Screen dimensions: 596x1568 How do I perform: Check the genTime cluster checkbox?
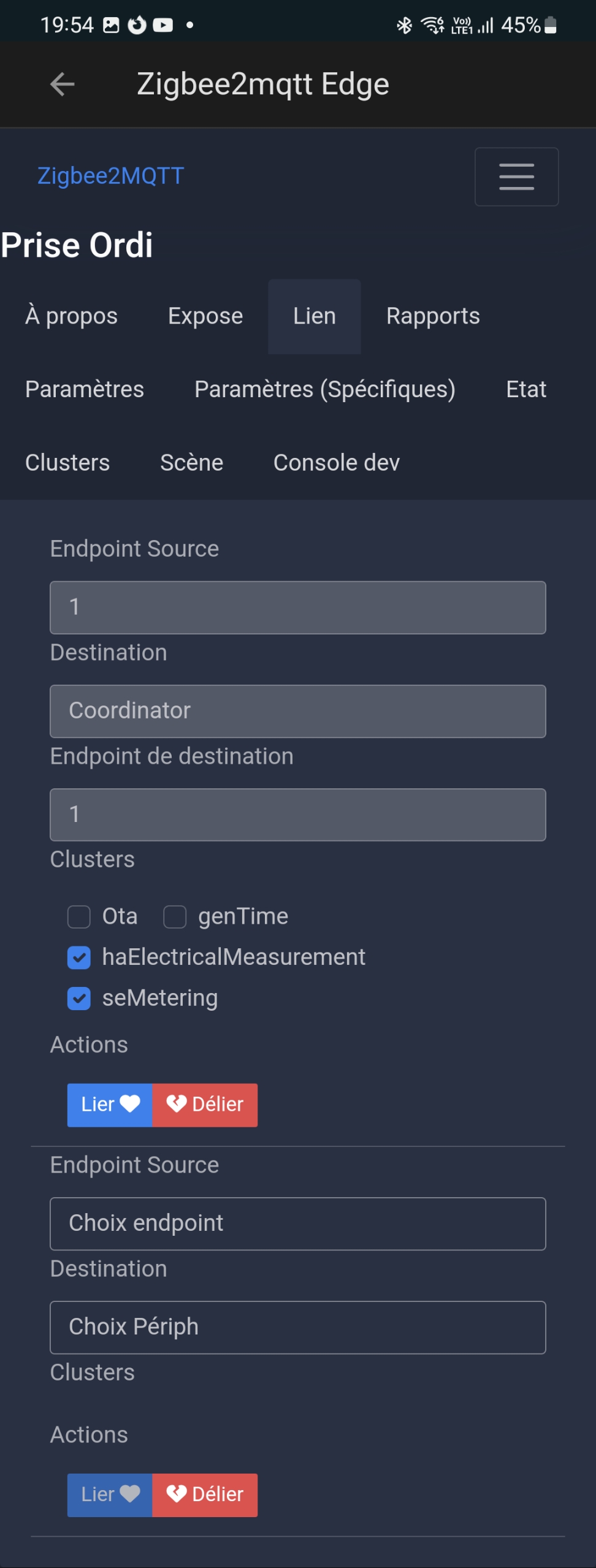point(175,917)
